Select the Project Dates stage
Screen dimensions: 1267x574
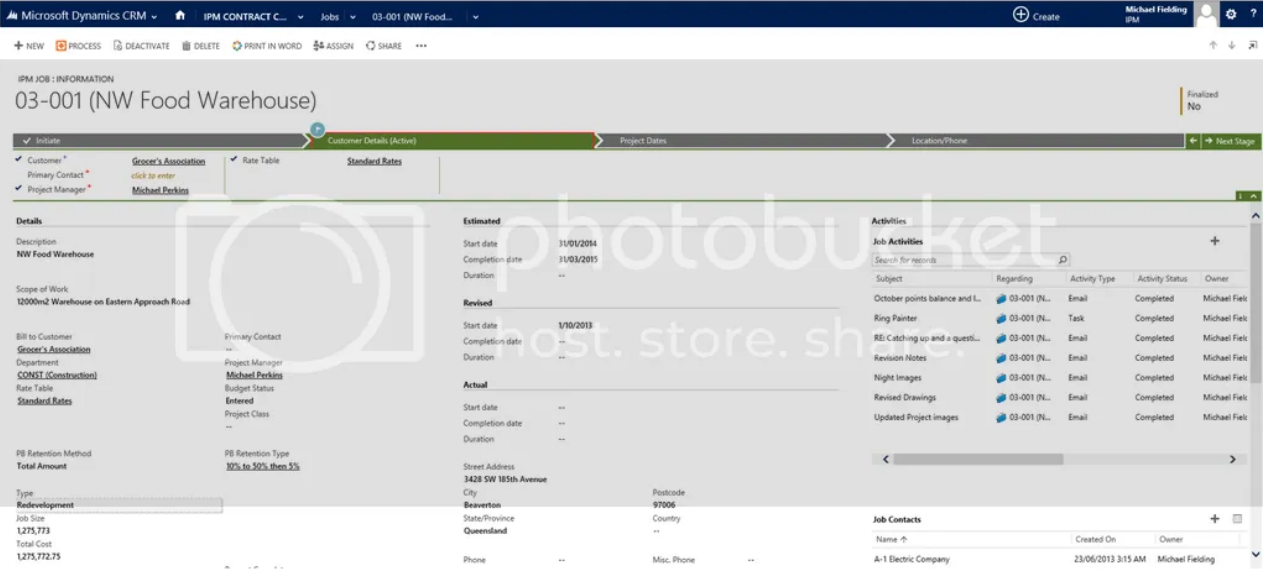[742, 141]
